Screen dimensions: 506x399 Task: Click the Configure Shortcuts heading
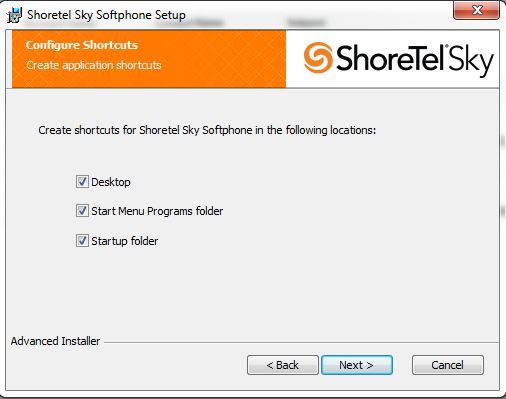82,45
